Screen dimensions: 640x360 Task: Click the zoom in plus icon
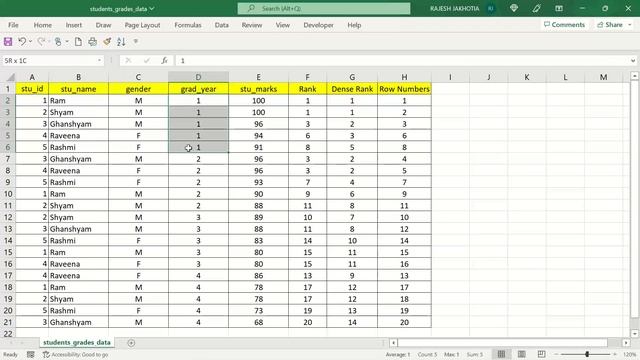pos(615,354)
